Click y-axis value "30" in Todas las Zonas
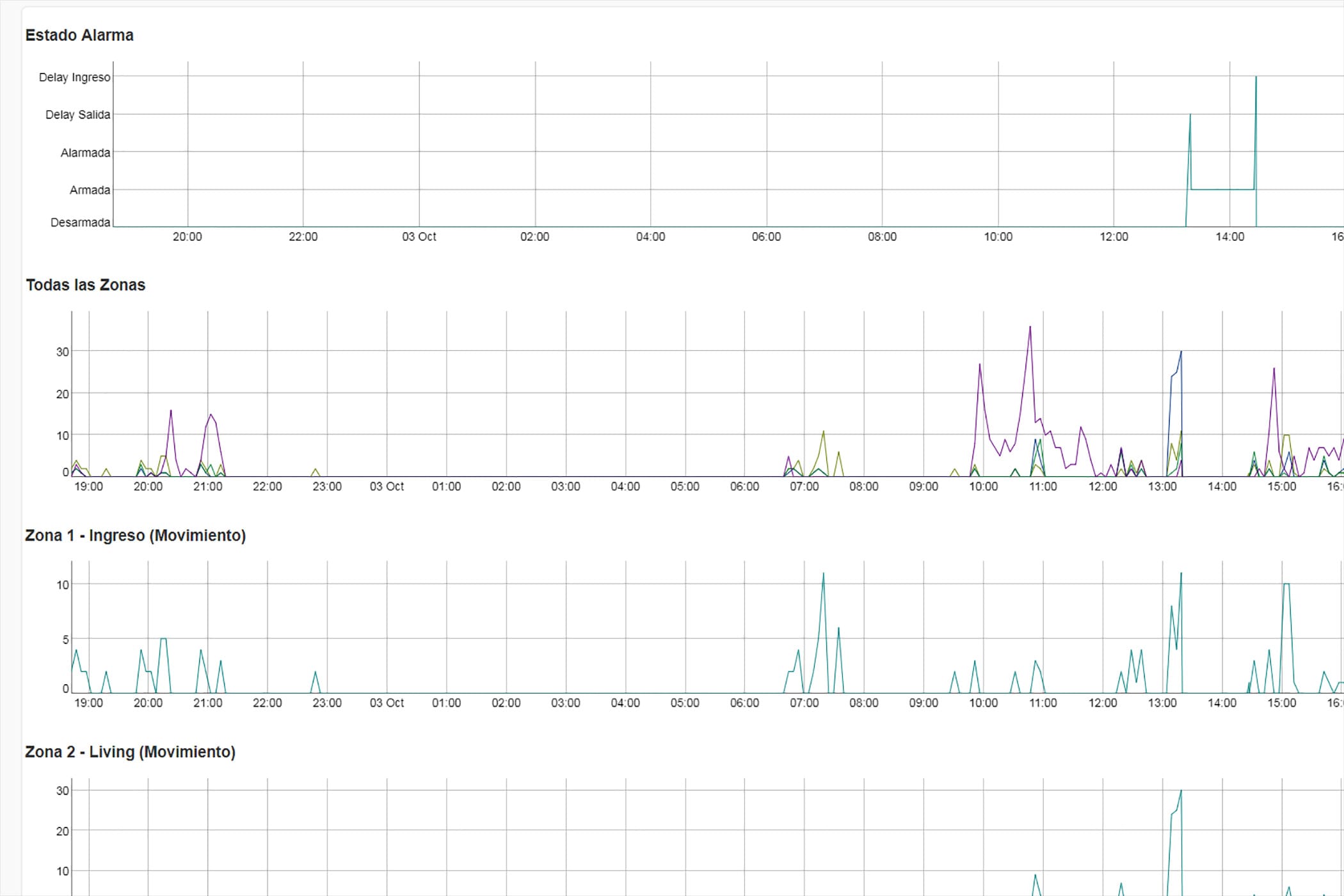 pos(62,352)
